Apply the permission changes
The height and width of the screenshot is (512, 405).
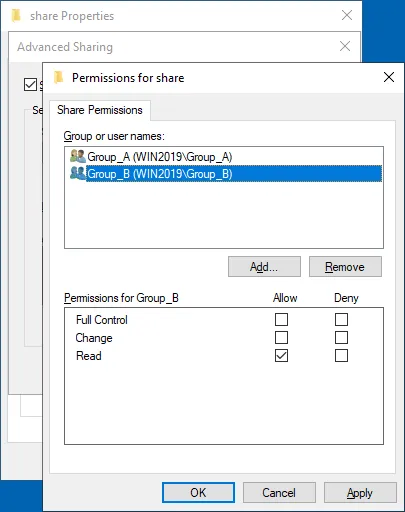(360, 493)
